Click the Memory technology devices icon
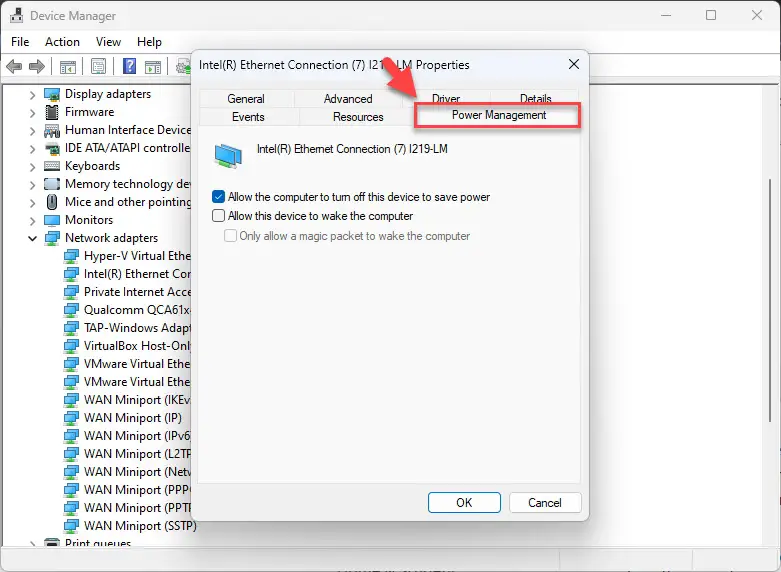Viewport: 781px width, 572px height. 52,184
